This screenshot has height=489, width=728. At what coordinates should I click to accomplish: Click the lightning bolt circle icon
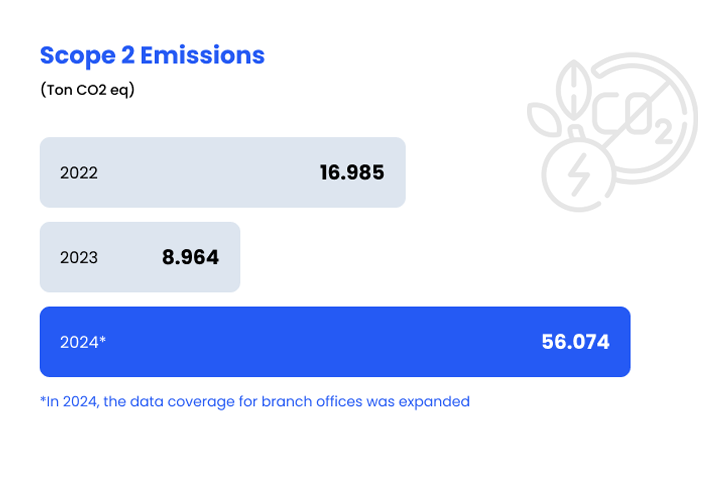(578, 176)
